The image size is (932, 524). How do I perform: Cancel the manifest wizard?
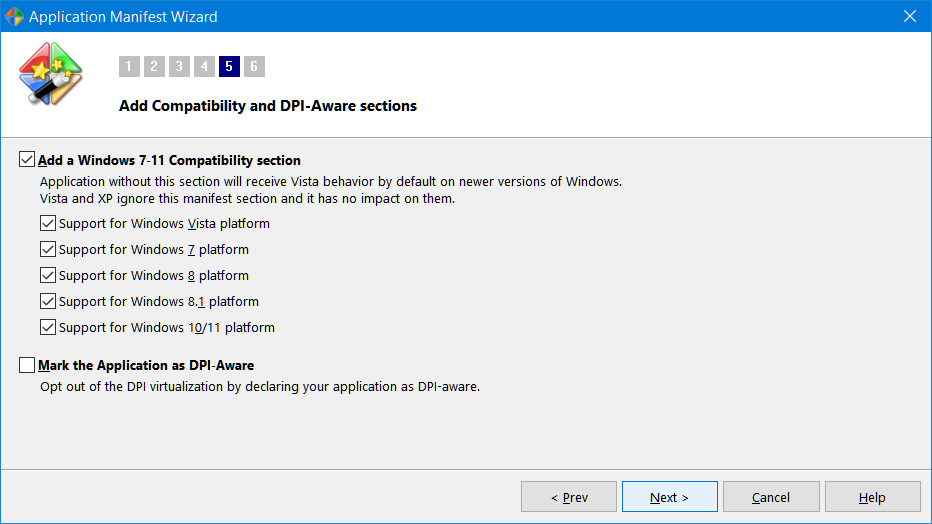click(x=771, y=497)
